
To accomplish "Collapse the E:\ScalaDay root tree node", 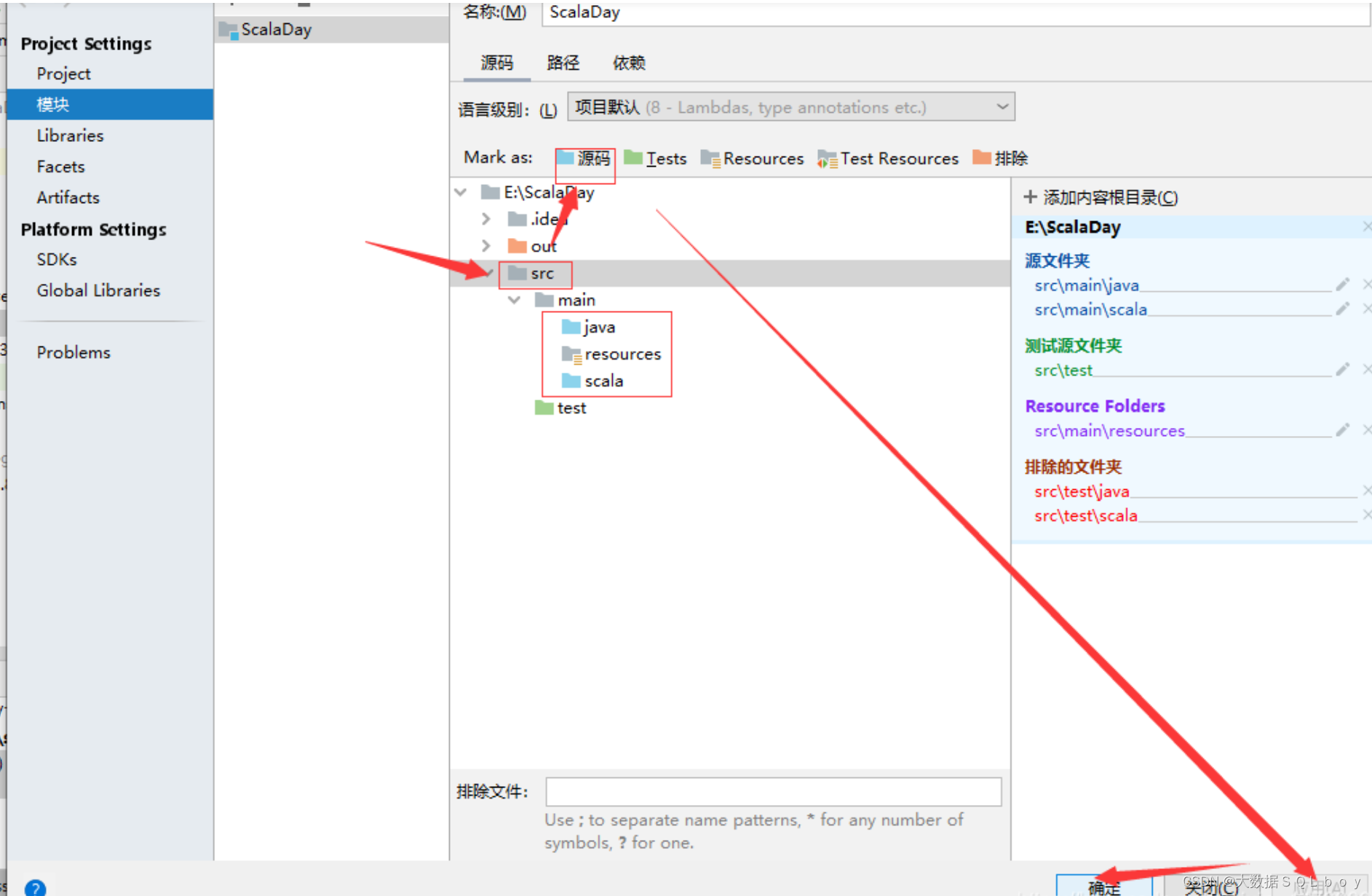I will [x=461, y=192].
